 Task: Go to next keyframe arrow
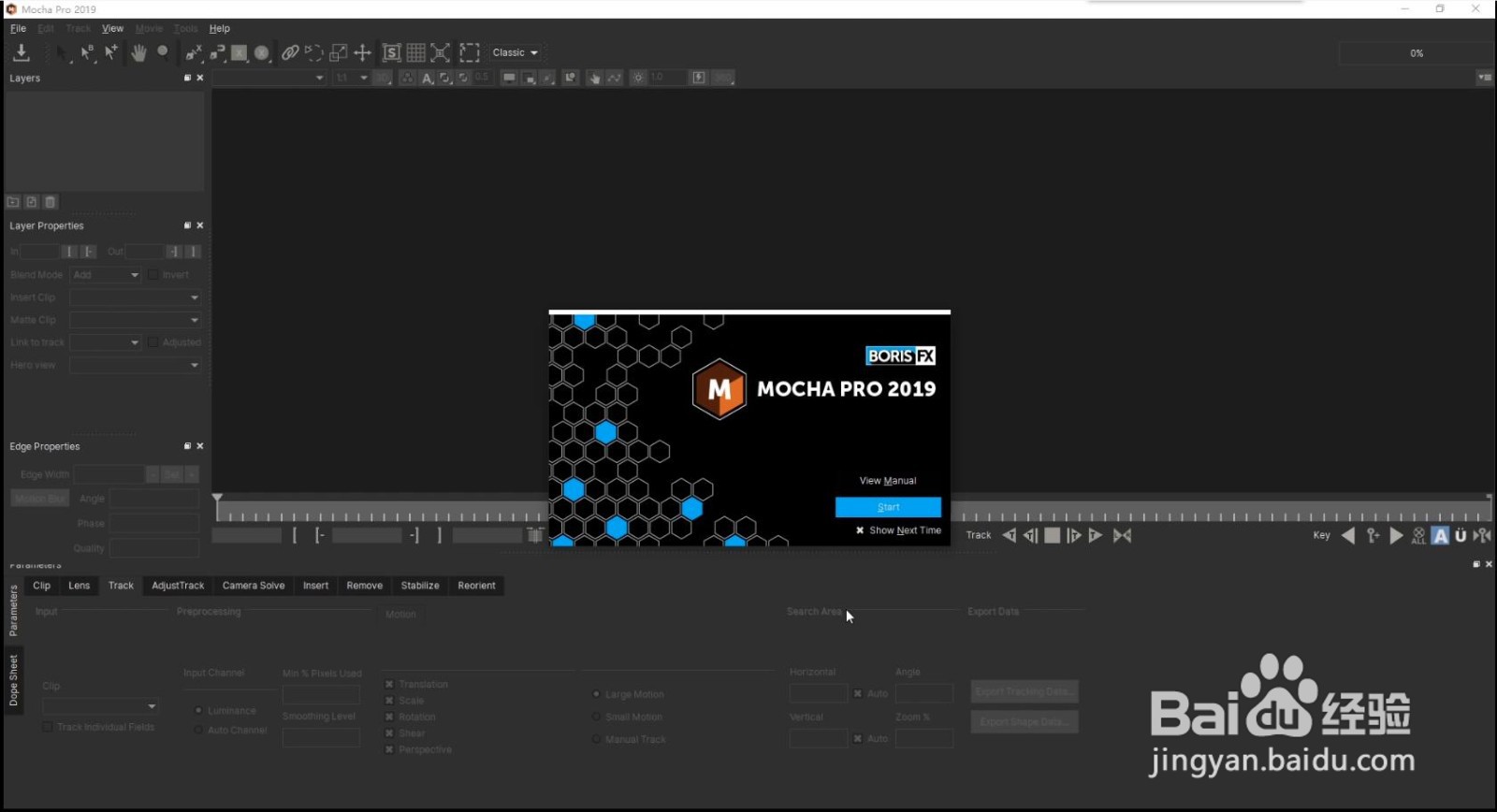pos(1396,535)
